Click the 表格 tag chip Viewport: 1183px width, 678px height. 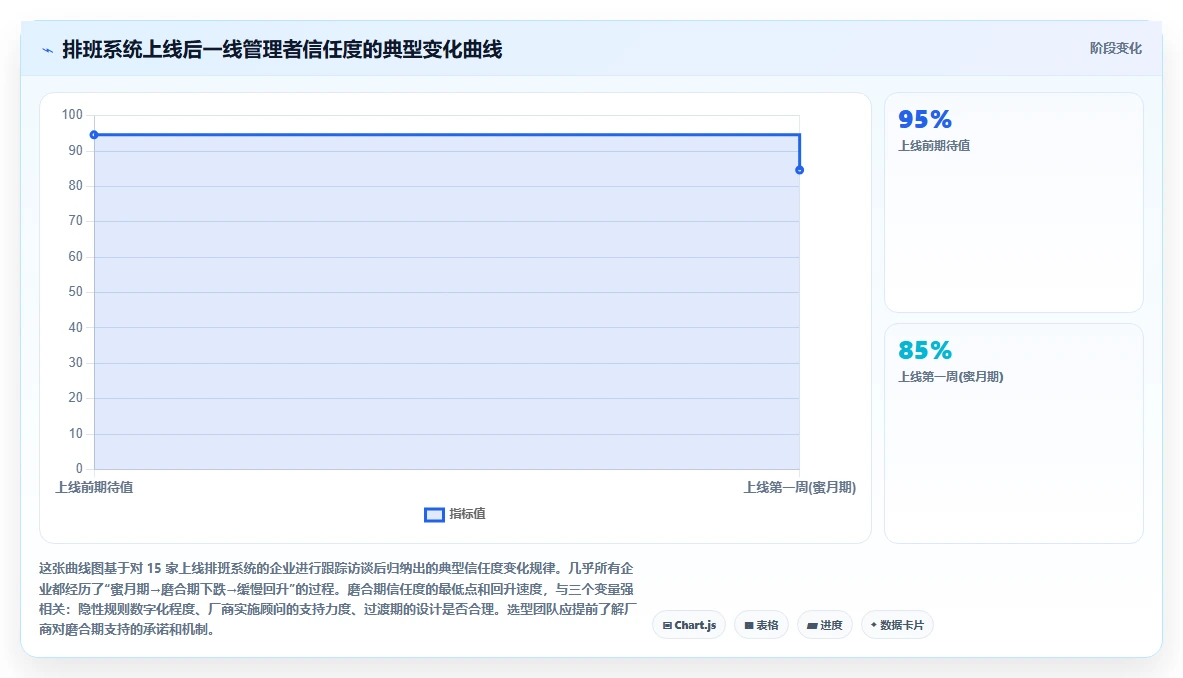coord(761,625)
